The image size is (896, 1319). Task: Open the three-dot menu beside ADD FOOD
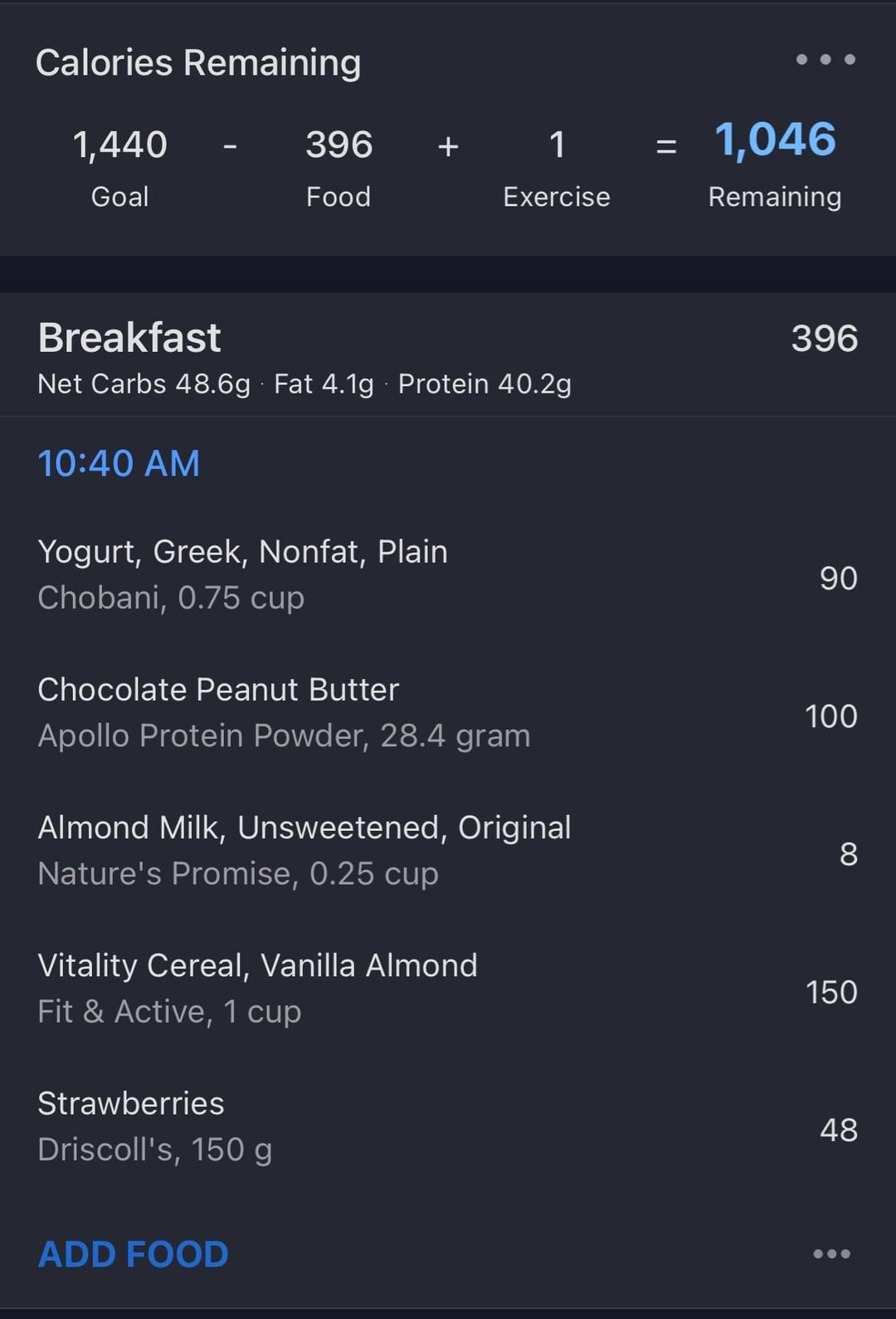(831, 1253)
